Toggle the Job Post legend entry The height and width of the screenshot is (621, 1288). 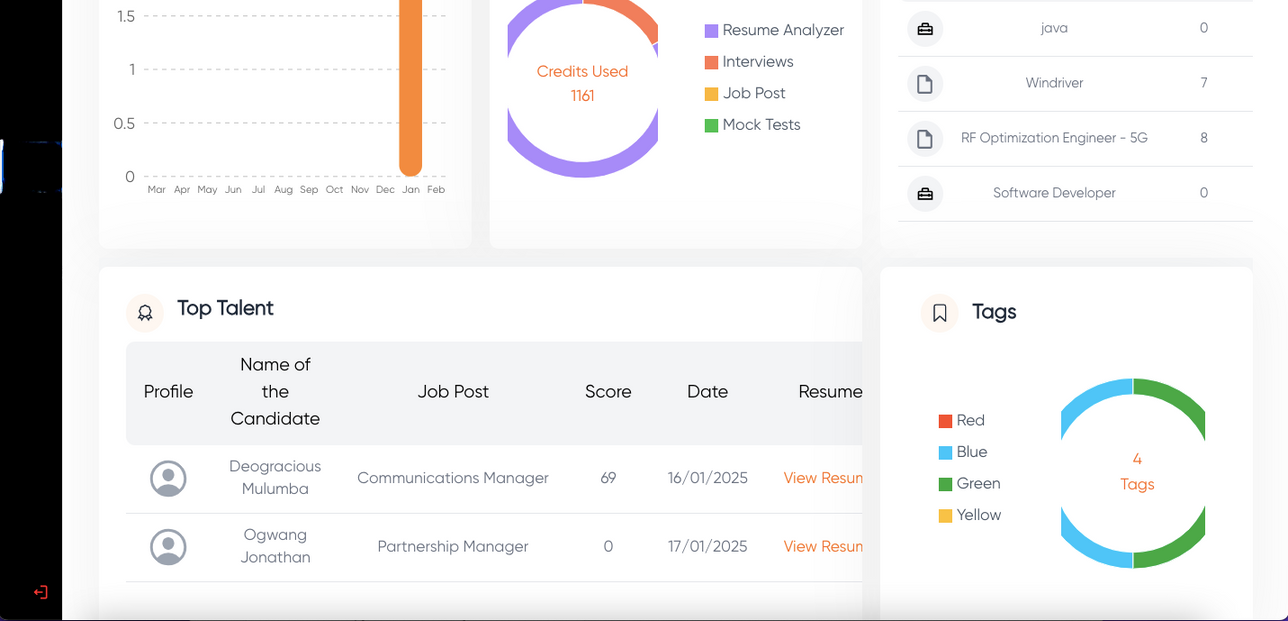point(745,94)
